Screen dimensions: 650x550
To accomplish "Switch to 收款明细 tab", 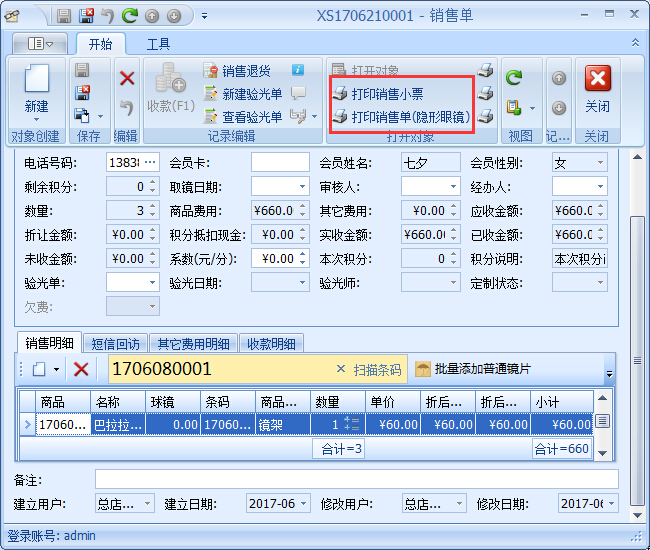I will tap(271, 344).
